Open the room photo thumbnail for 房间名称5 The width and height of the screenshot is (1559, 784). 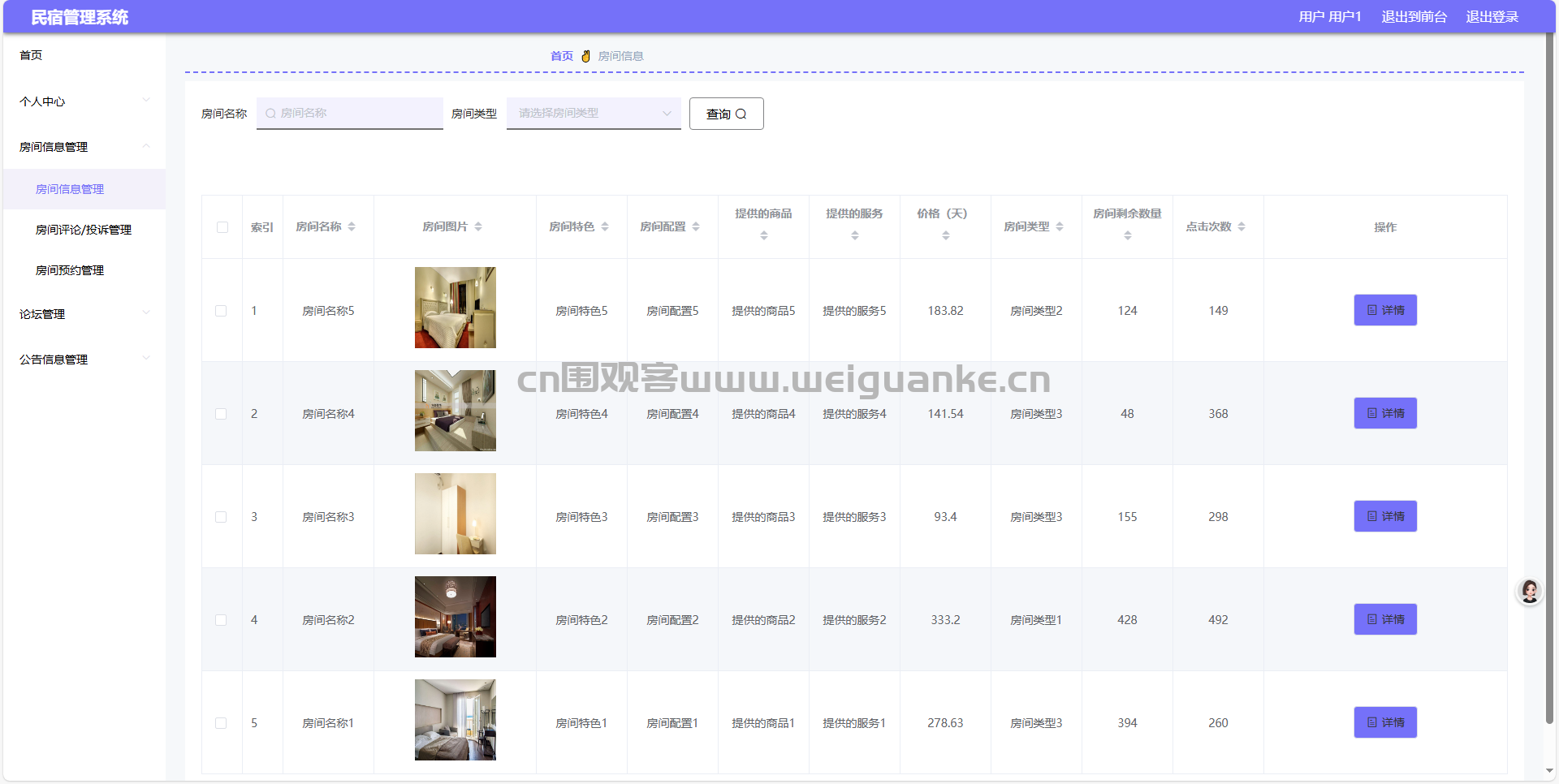[456, 308]
